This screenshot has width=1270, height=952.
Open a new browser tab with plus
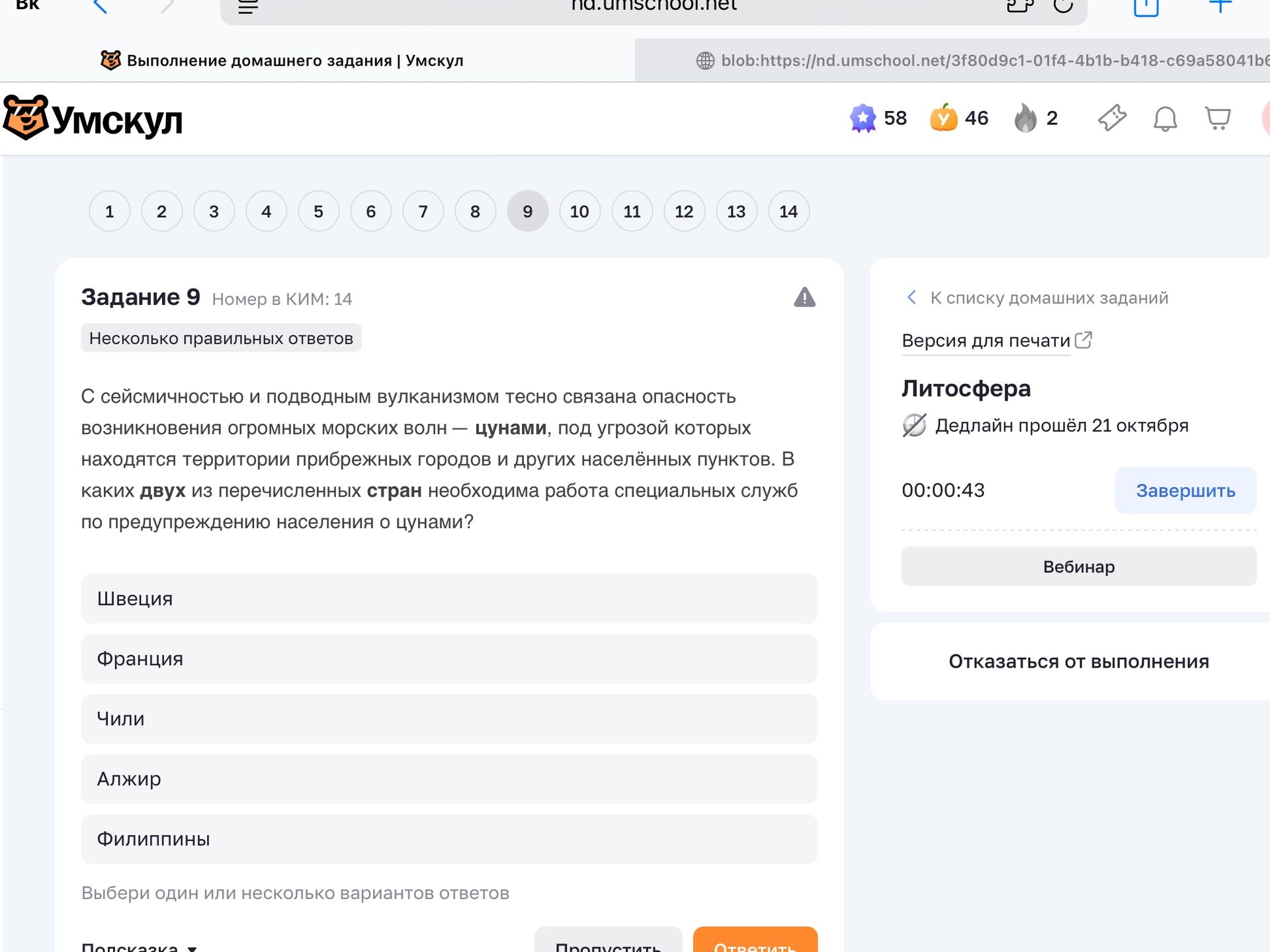click(1220, 6)
